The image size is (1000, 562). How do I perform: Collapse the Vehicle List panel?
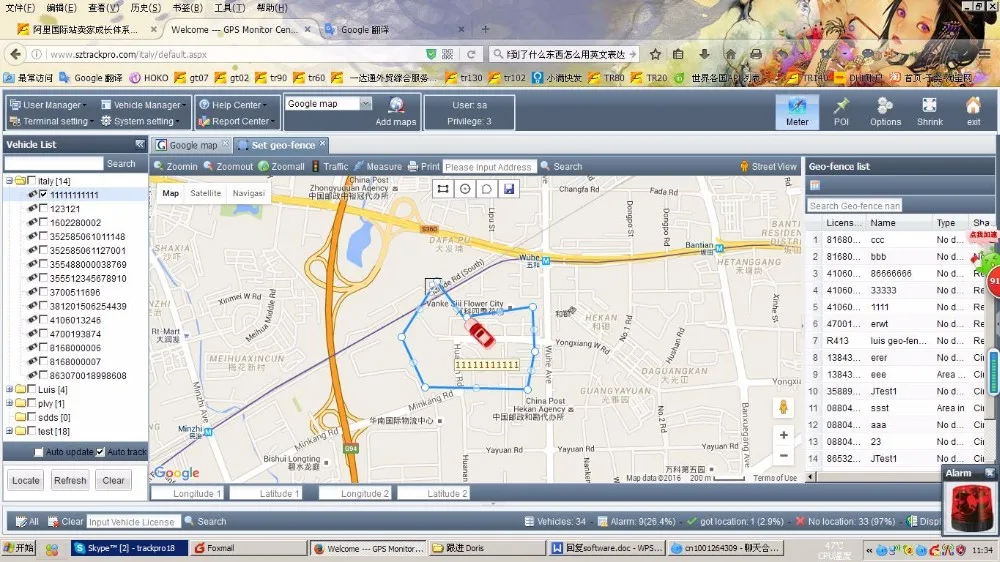[140, 144]
